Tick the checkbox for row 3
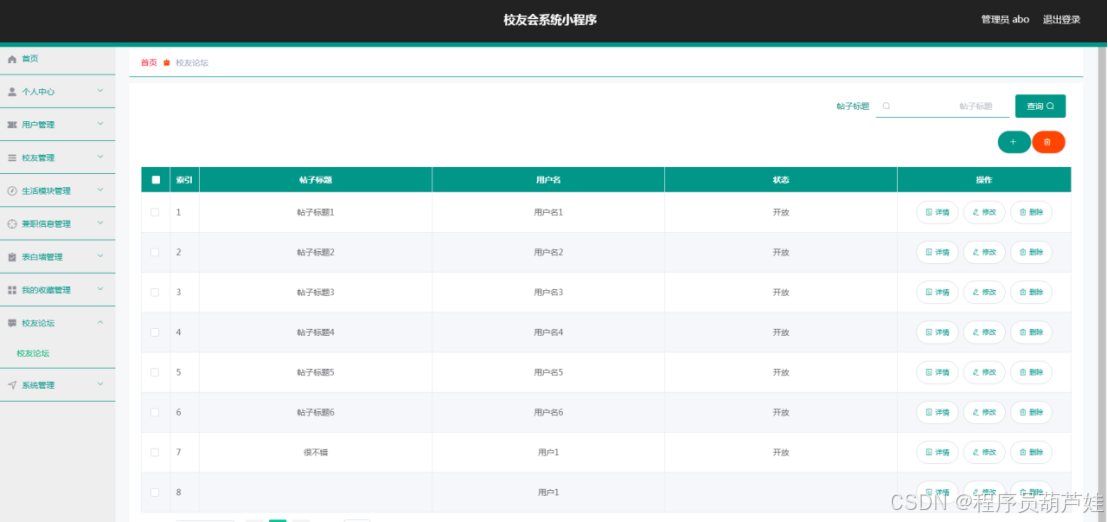The height and width of the screenshot is (522, 1108). point(155,292)
